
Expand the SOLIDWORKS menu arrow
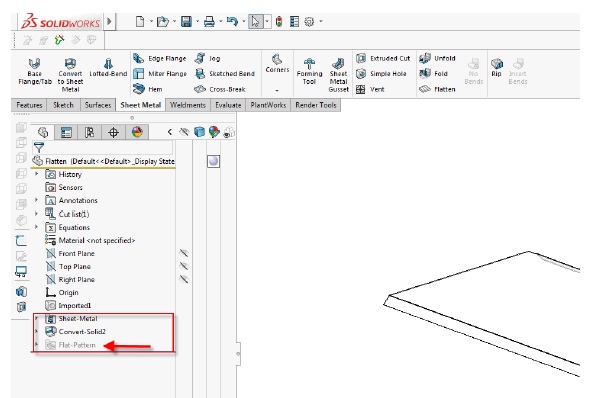tap(109, 21)
